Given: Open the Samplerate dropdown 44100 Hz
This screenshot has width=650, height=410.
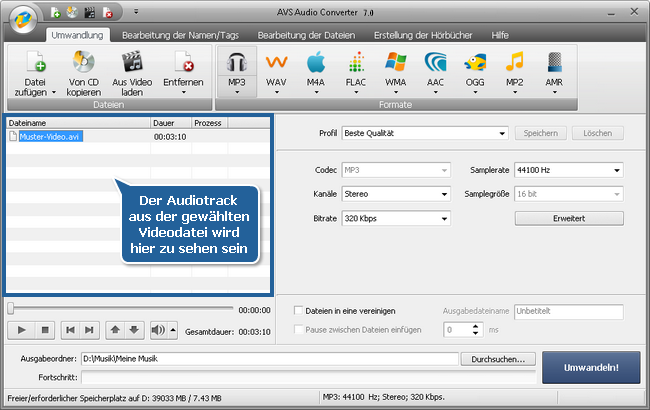Looking at the screenshot, I should (x=569, y=170).
